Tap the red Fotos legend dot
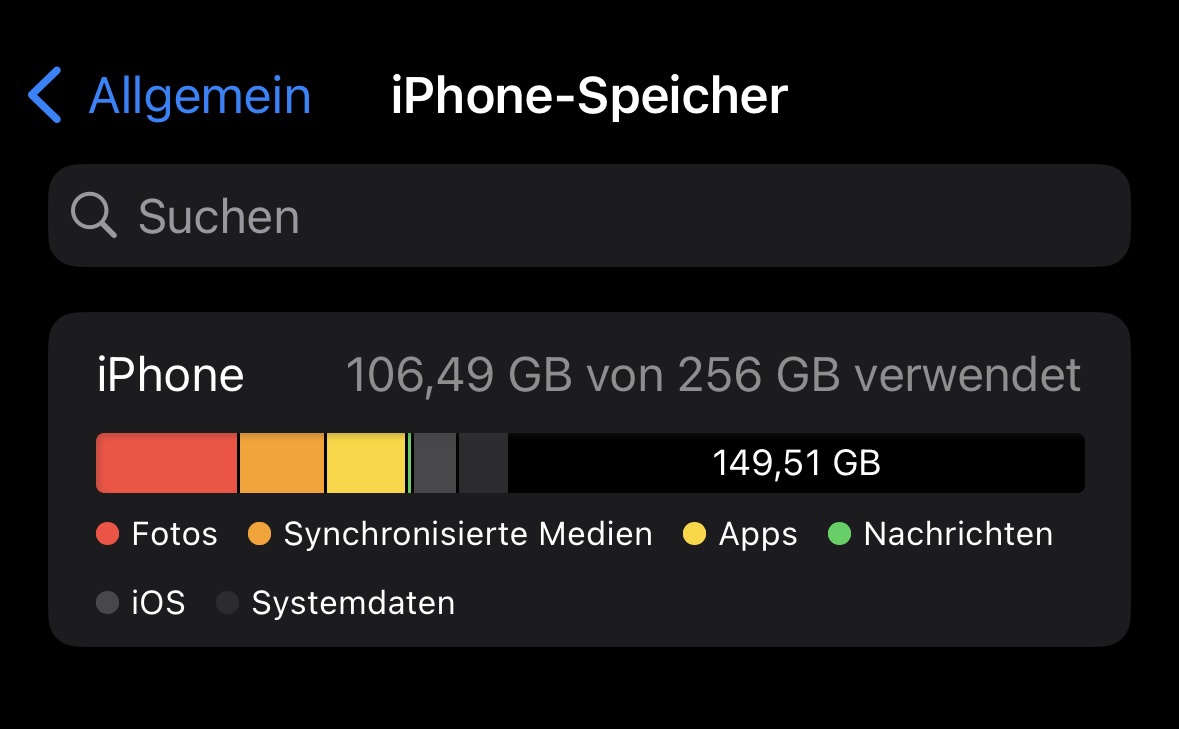The height and width of the screenshot is (729, 1179). click(108, 535)
